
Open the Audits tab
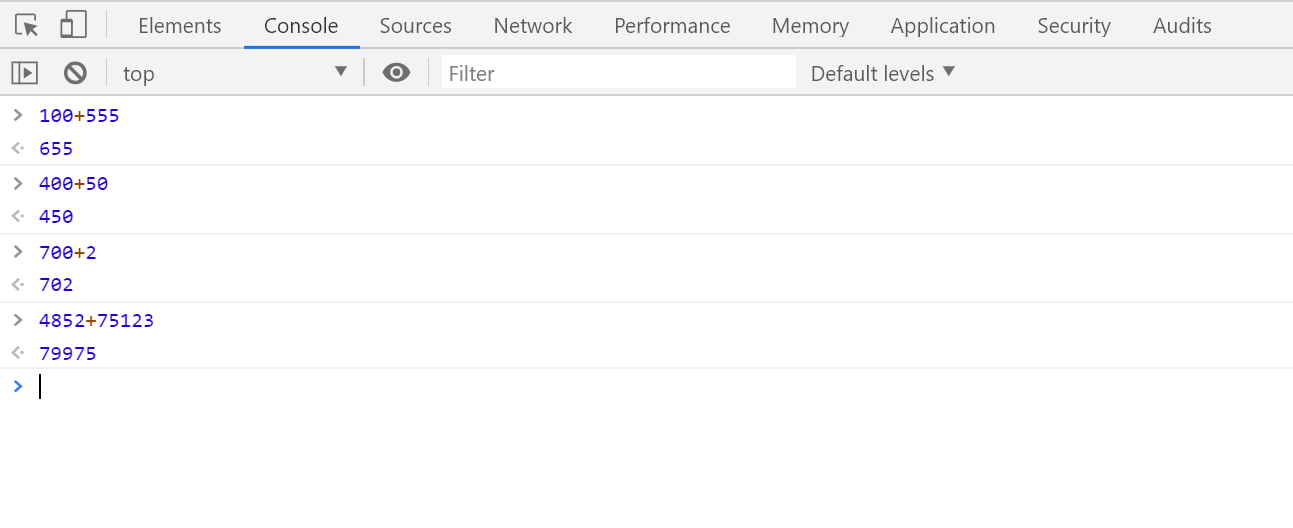point(1182,26)
